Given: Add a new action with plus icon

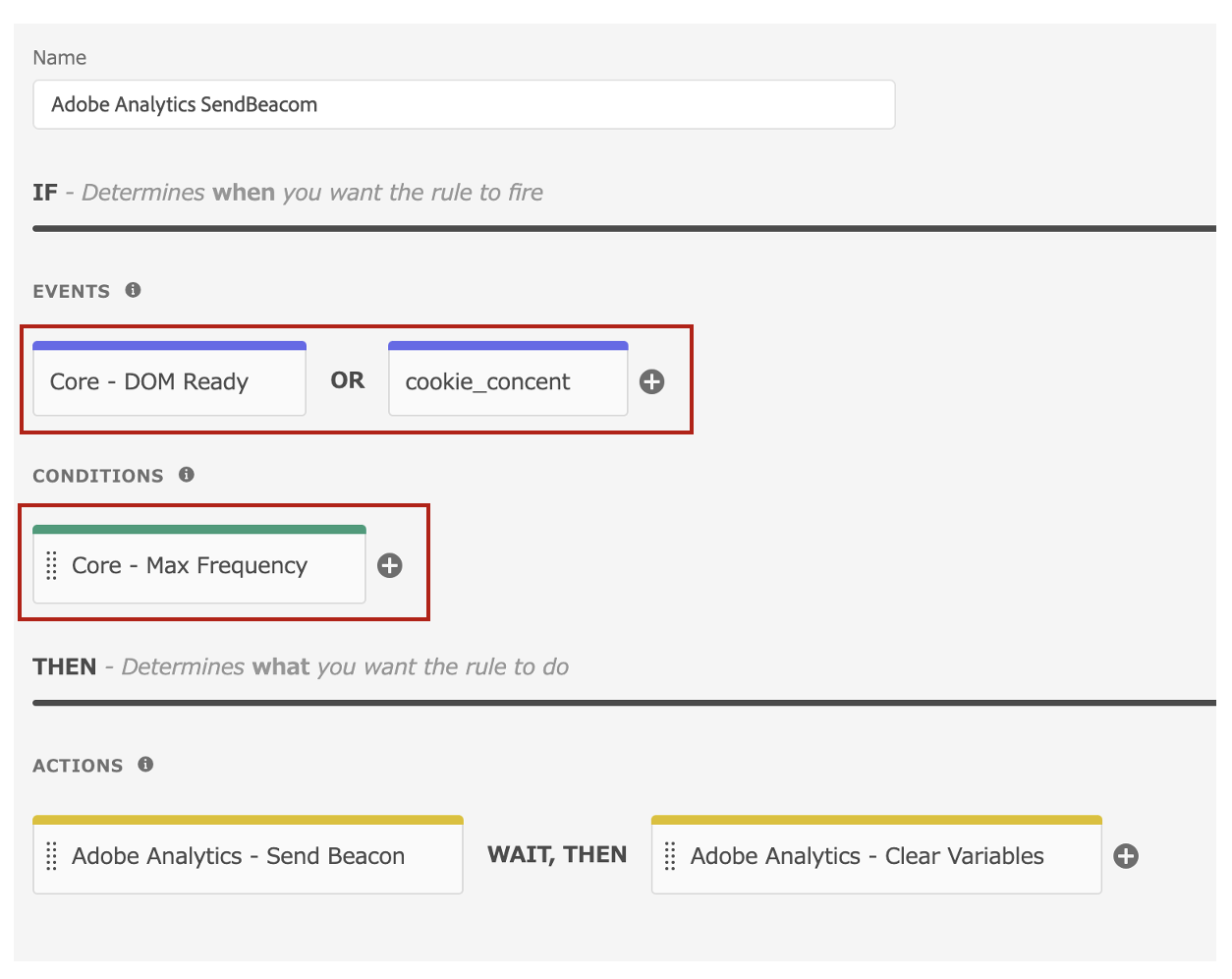Looking at the screenshot, I should [x=1126, y=856].
